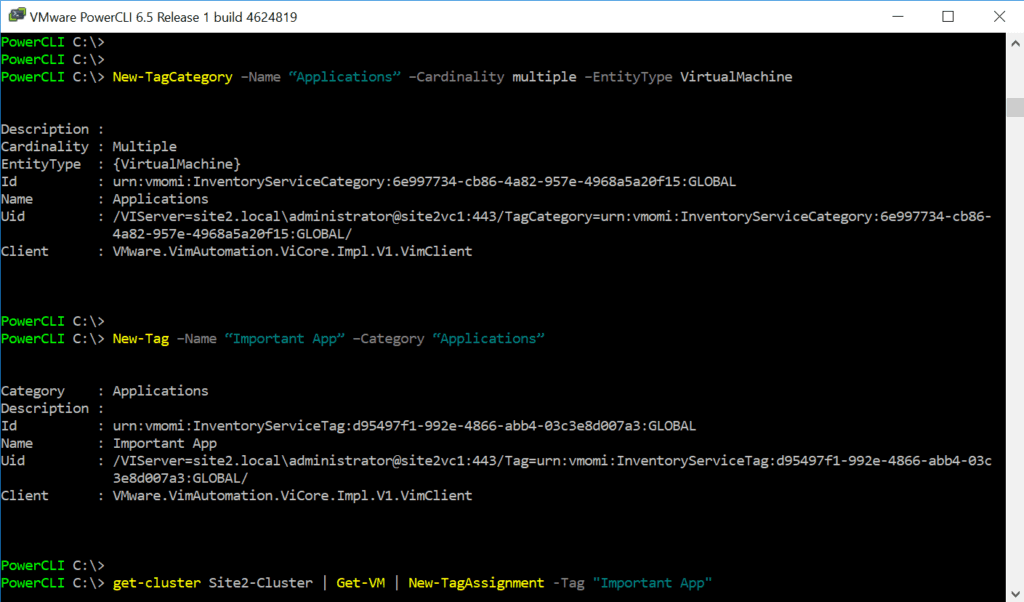Screen dimensions: 1024x602
Task: Click the New-TagAssignment command text
Action: (x=476, y=583)
